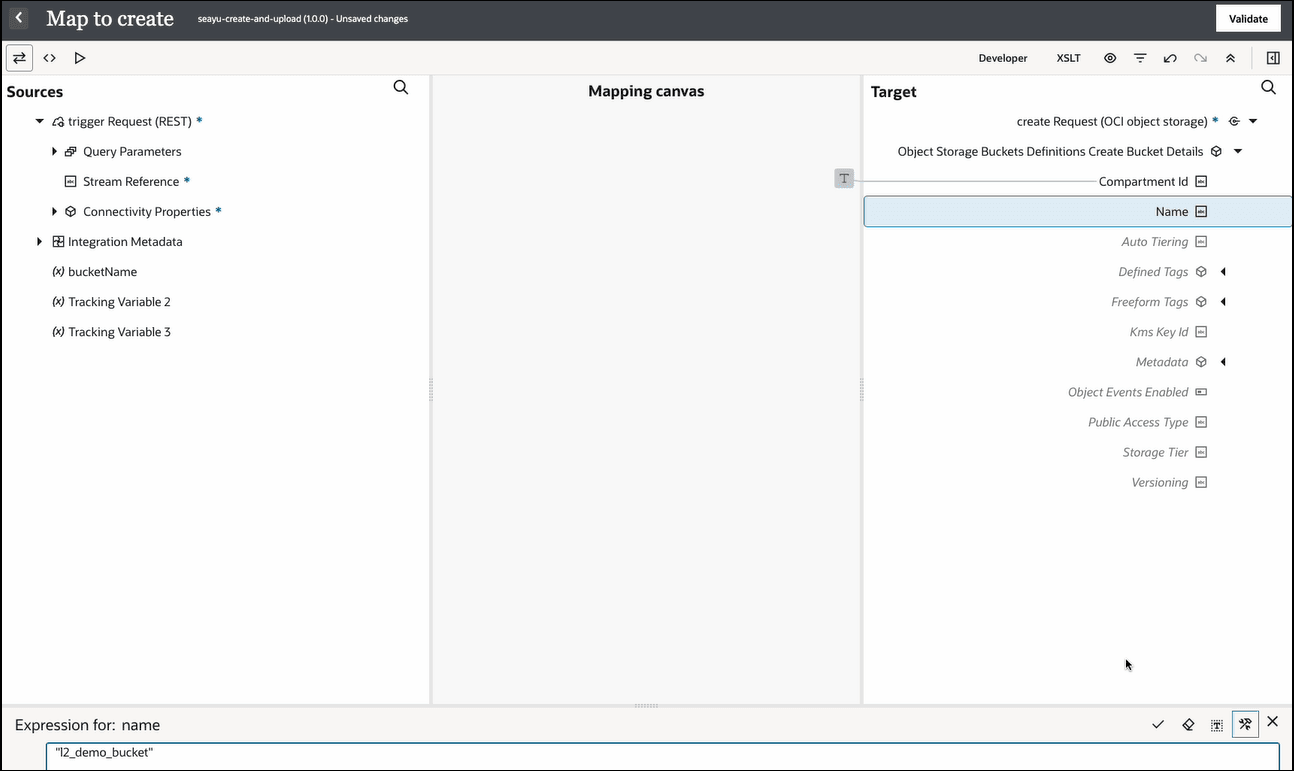Click the Compartment Id field icon
Screen dimensions: 1294x771
click(x=1202, y=182)
